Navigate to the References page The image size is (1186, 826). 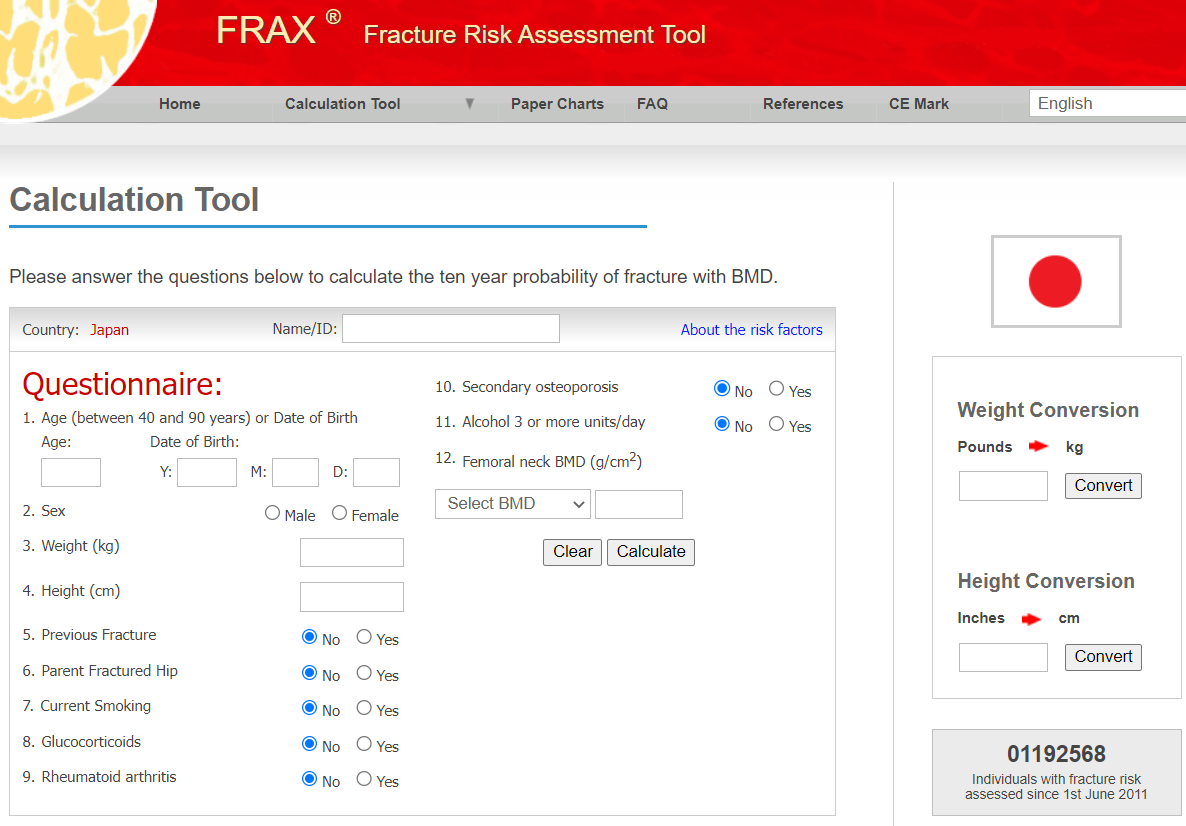[803, 103]
